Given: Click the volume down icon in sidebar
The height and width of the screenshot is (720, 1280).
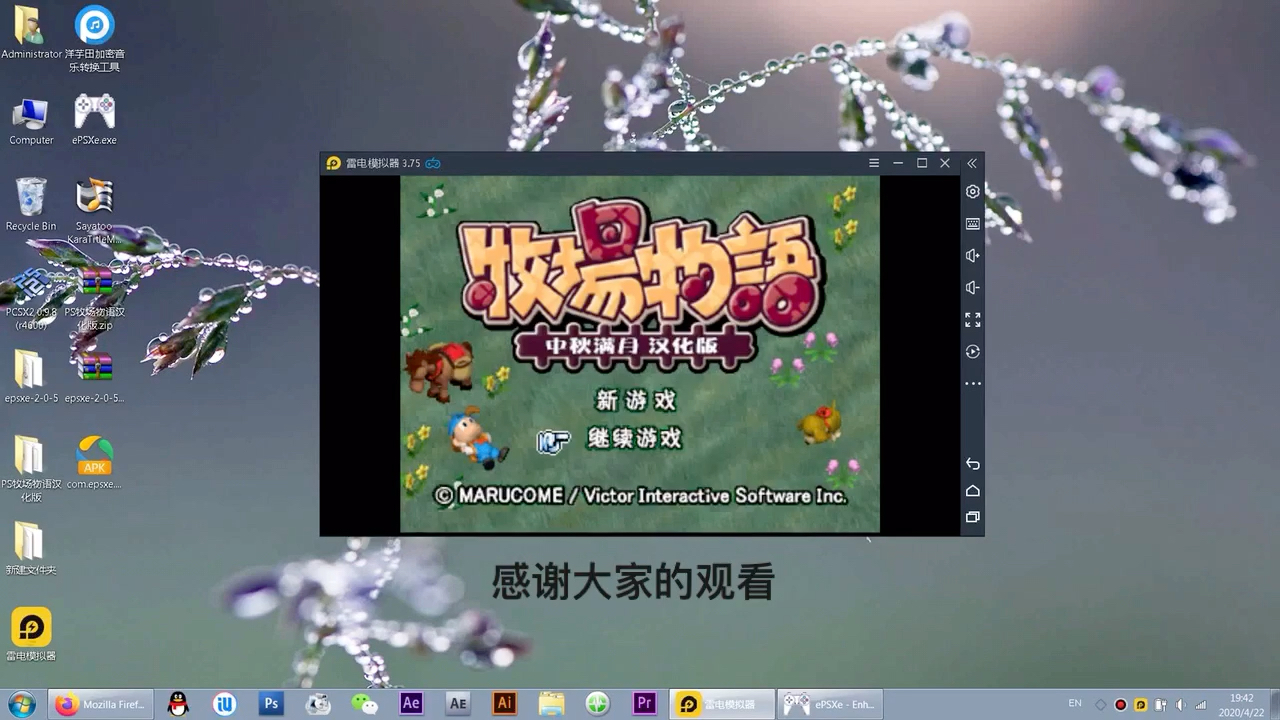Looking at the screenshot, I should (972, 288).
